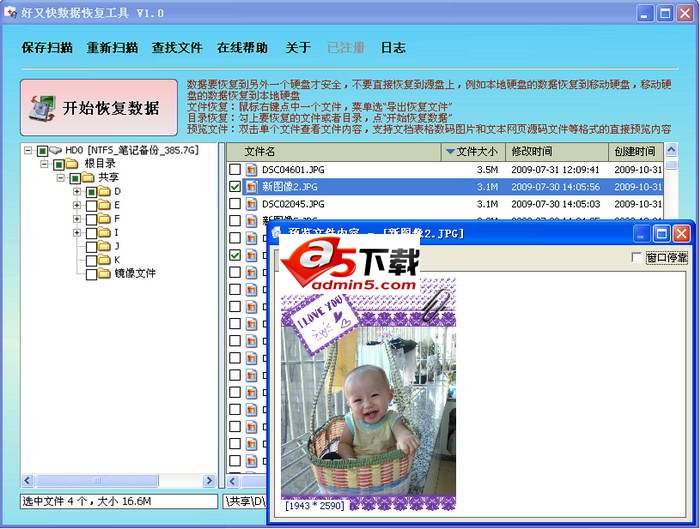Click folder K's folder icon
Image resolution: width=700 pixels, height=529 pixels.
104,260
